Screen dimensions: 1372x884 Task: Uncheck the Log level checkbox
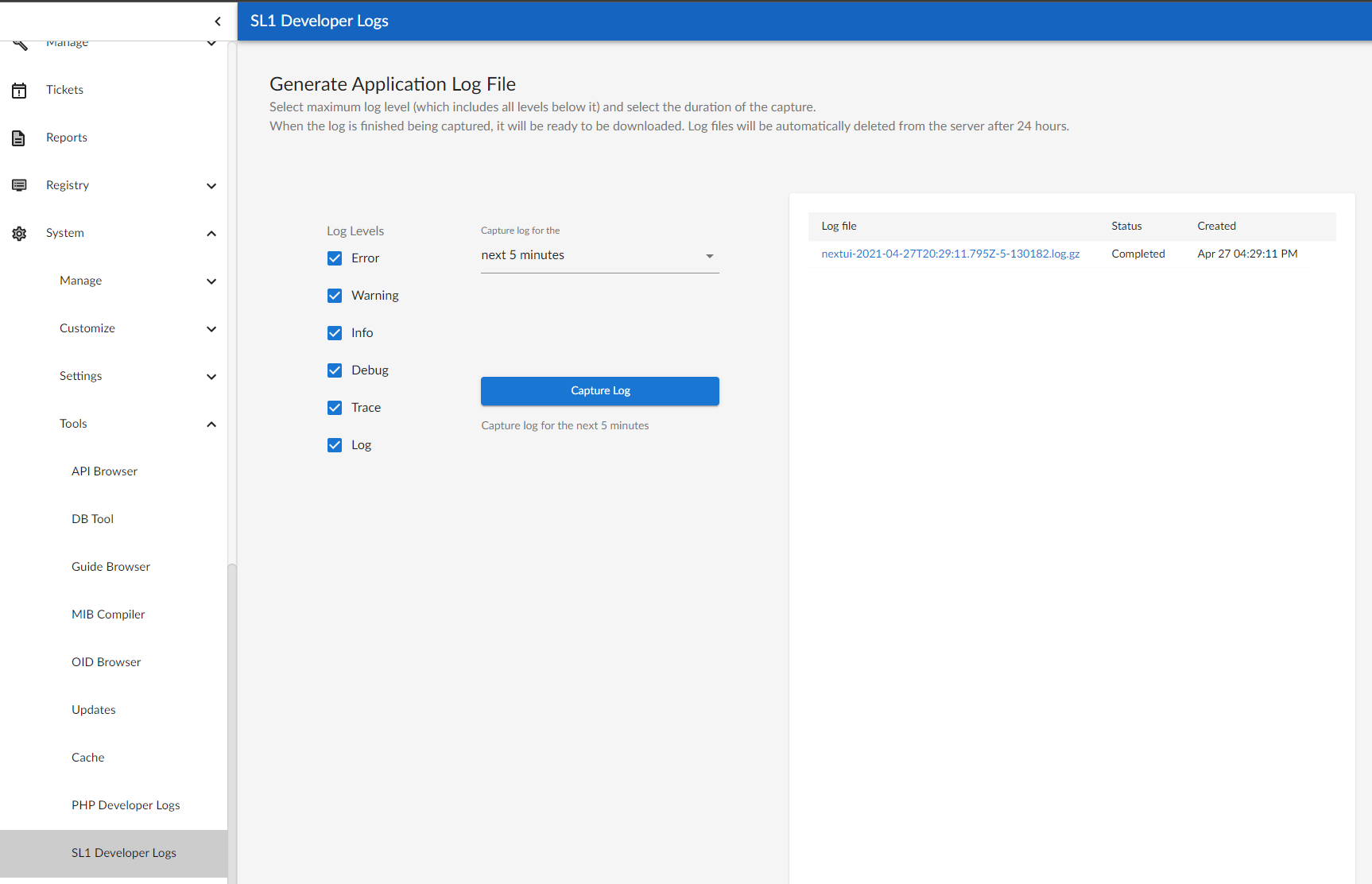335,445
